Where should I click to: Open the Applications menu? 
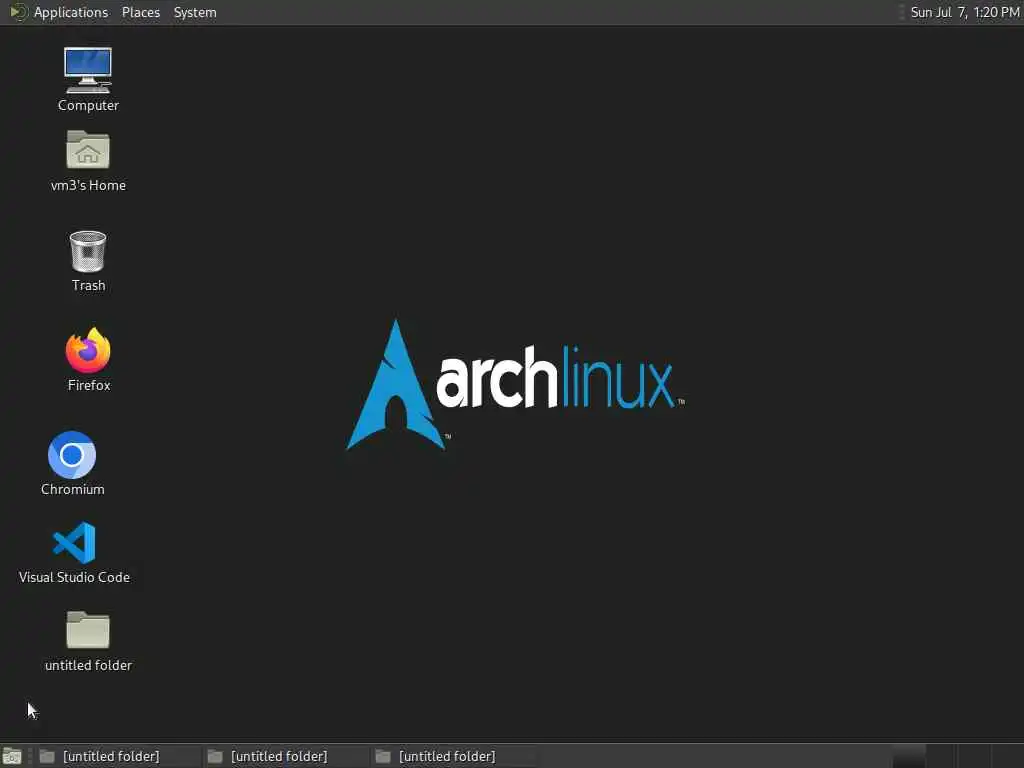(71, 12)
